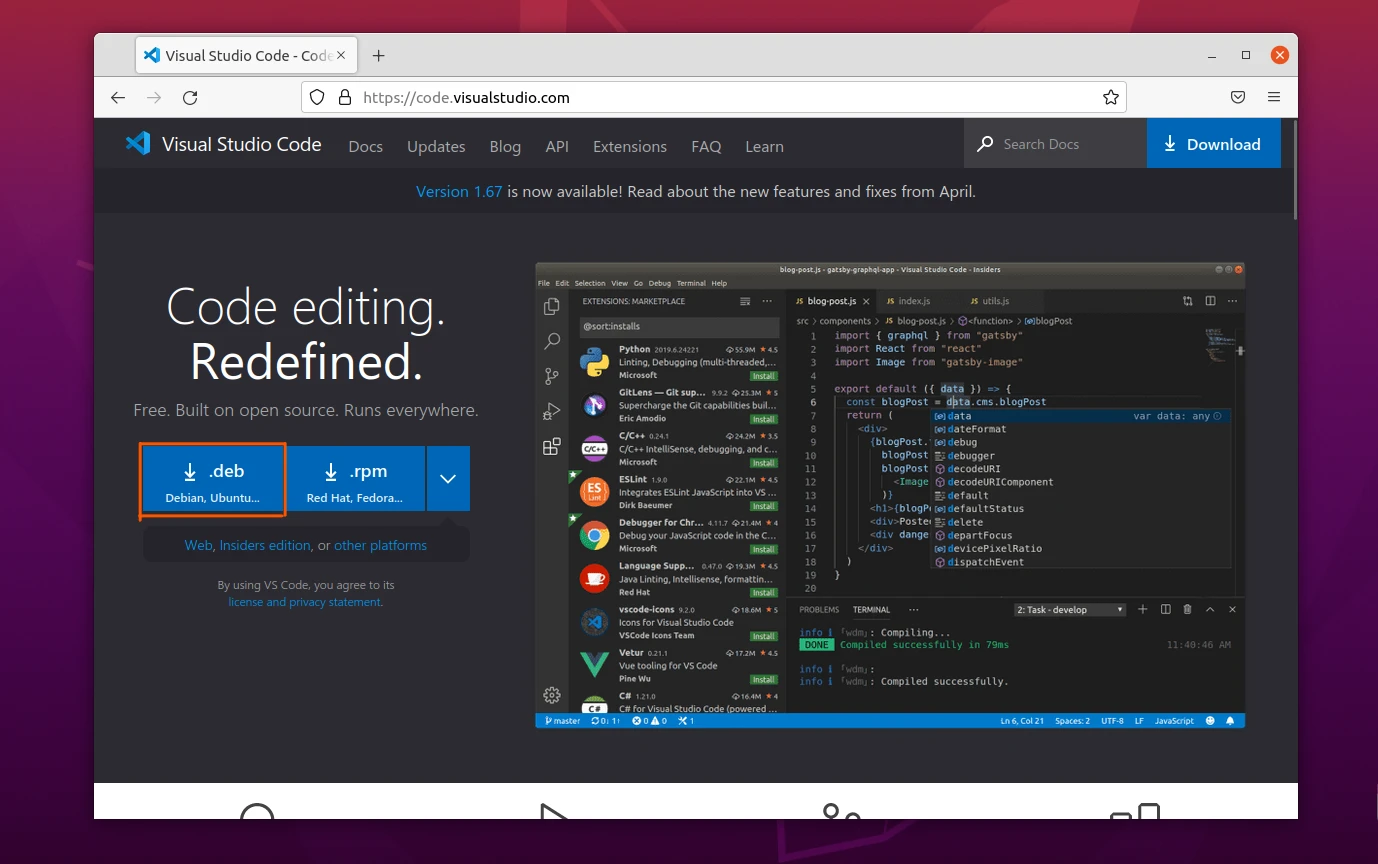Viewport: 1378px width, 864px height.
Task: Select the Search icon in the activity bar
Action: [x=551, y=341]
